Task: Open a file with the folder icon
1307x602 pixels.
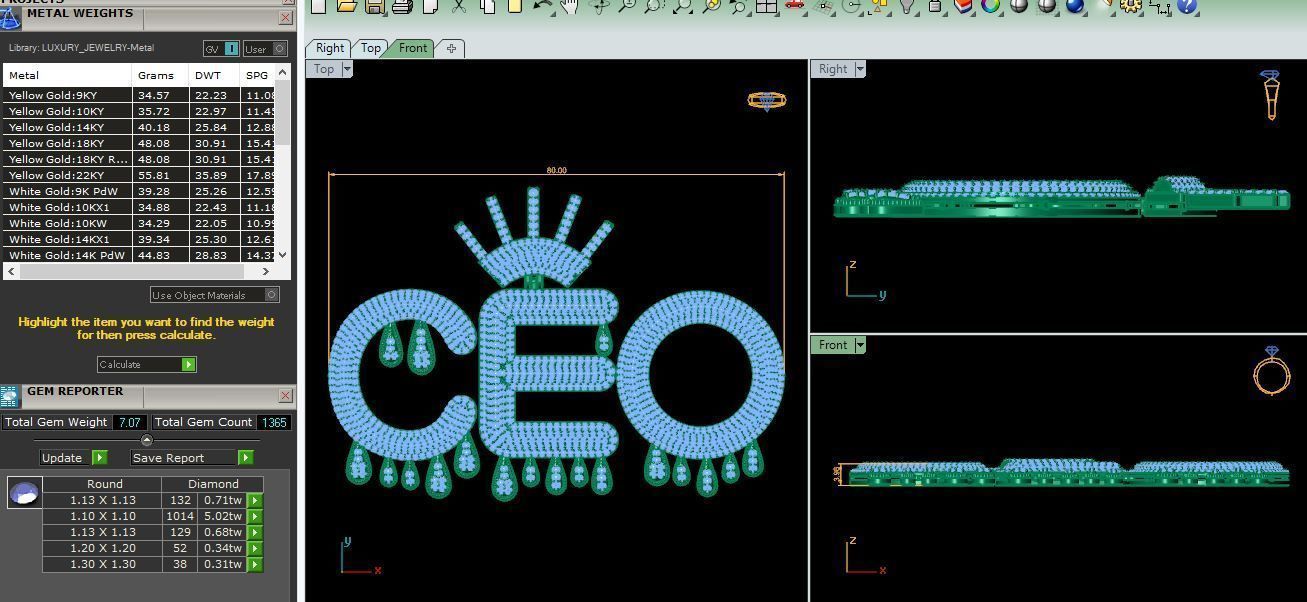Action: click(346, 5)
